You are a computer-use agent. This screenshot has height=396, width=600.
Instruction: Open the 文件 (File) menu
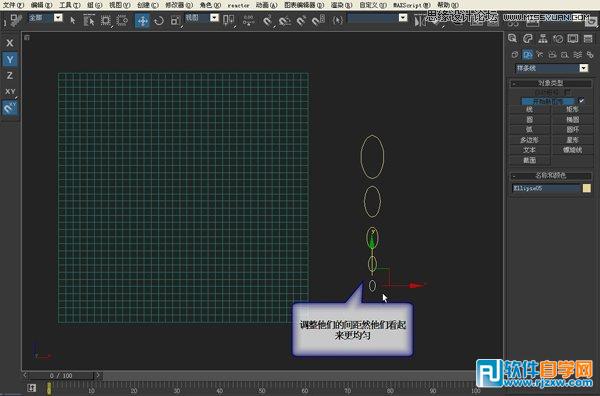(x=13, y=5)
